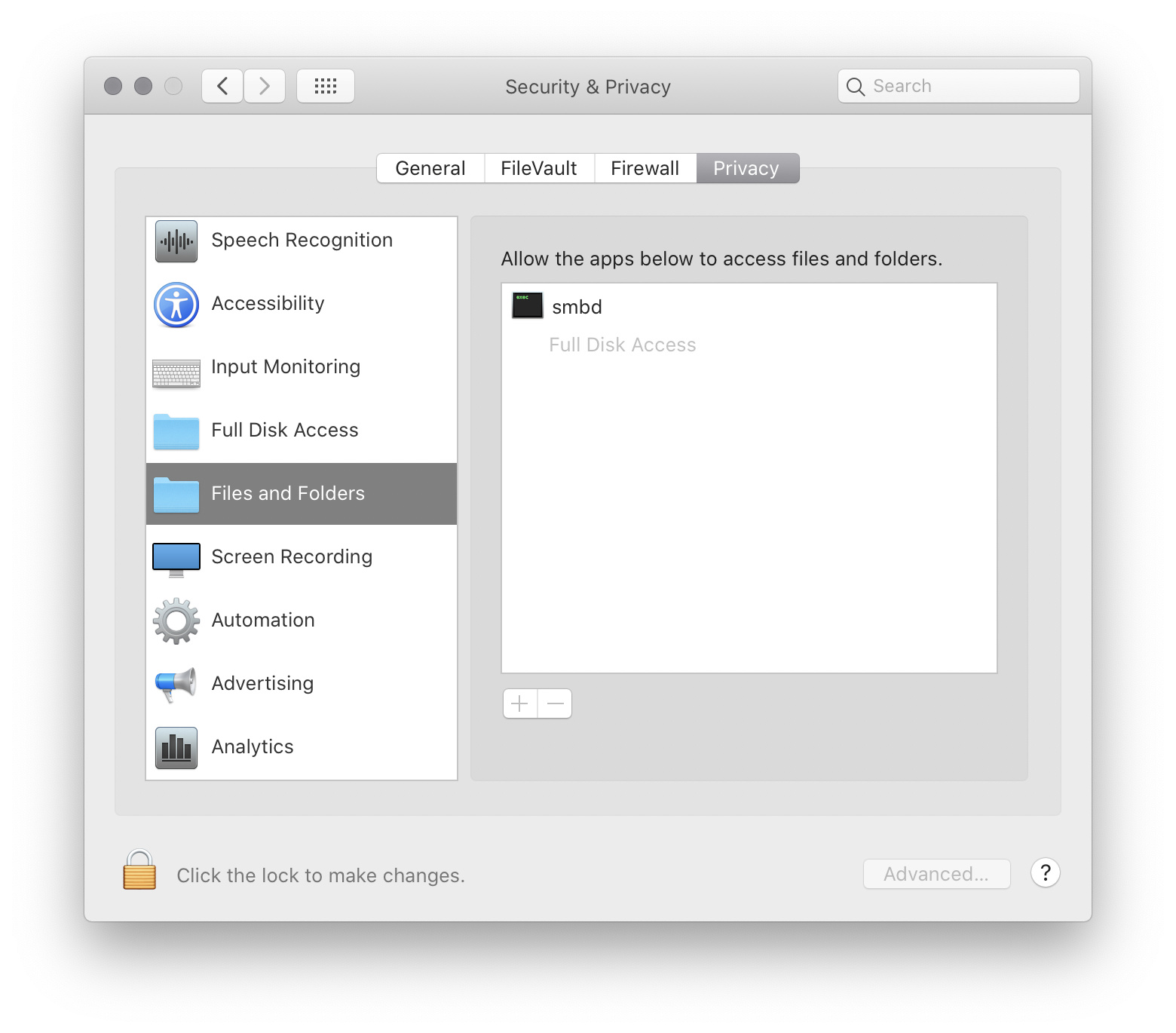This screenshot has height=1033, width=1176.
Task: Click the Screen Recording monitor icon
Action: coord(176,559)
